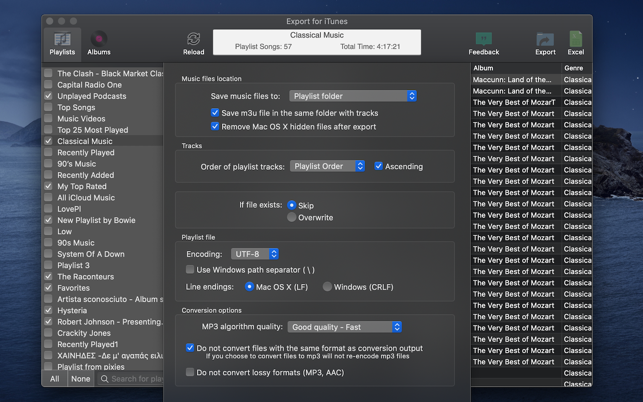The height and width of the screenshot is (402, 643).
Task: Click the All selection button
Action: 55,379
